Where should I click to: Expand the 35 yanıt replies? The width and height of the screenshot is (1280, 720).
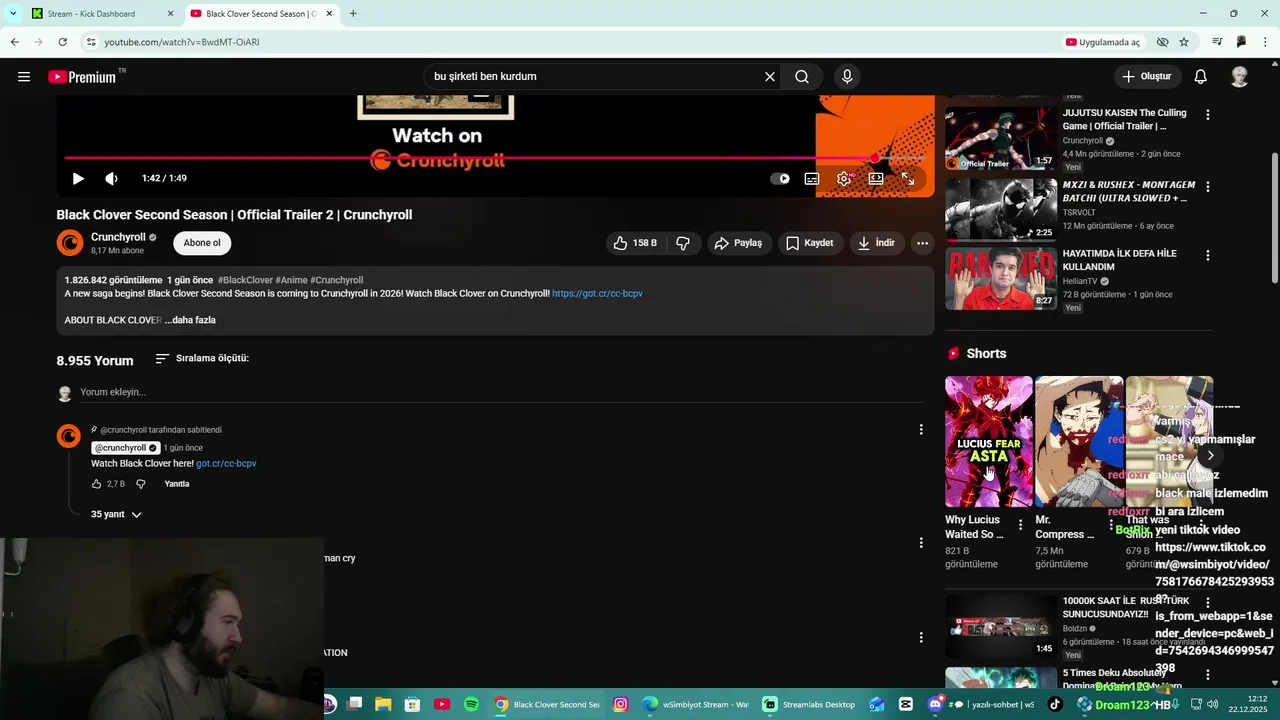point(116,514)
